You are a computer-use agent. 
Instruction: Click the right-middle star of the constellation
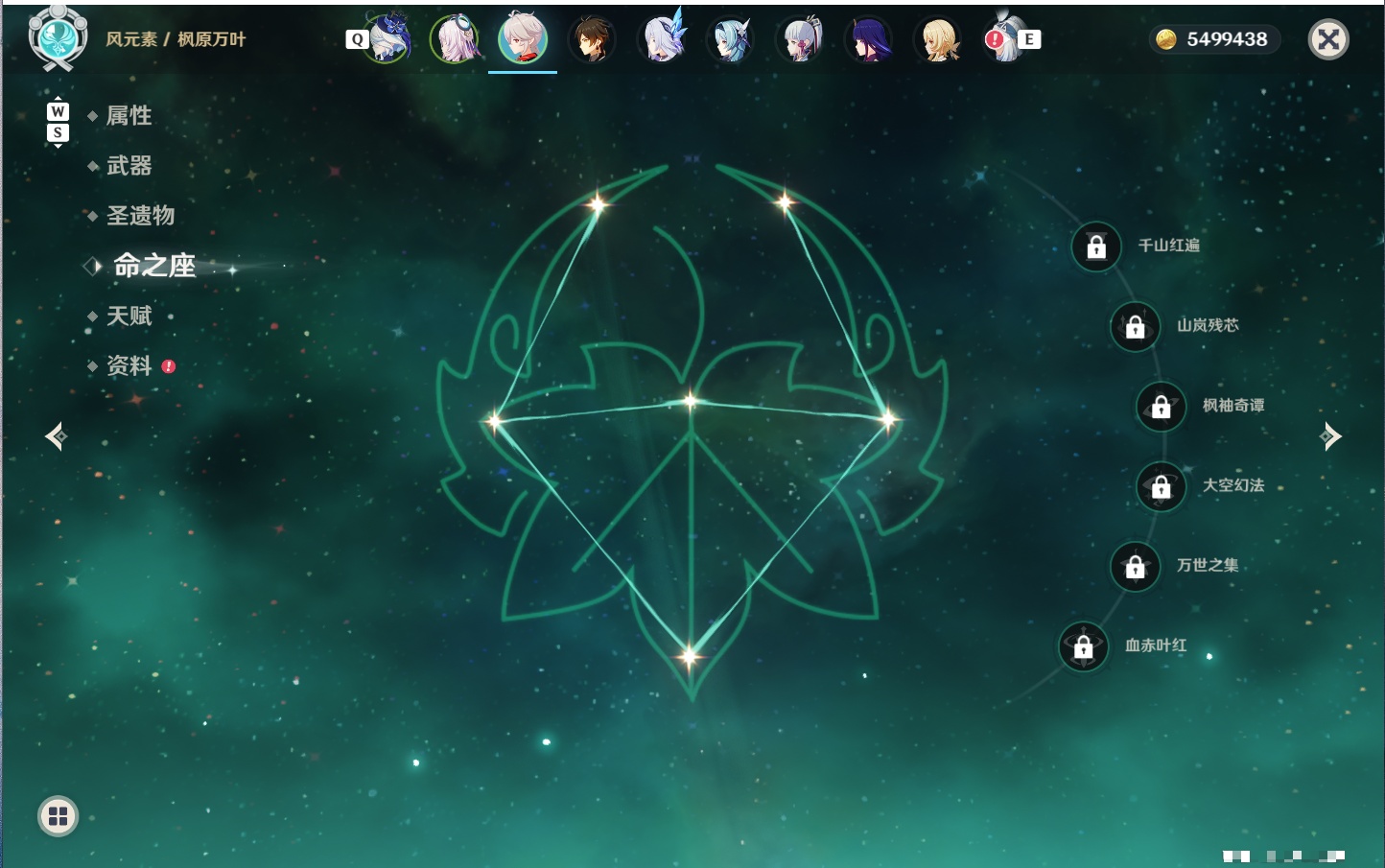(888, 418)
